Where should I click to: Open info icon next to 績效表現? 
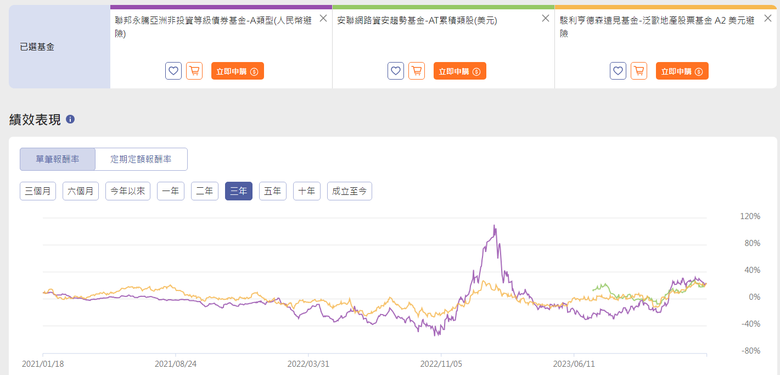click(x=70, y=120)
